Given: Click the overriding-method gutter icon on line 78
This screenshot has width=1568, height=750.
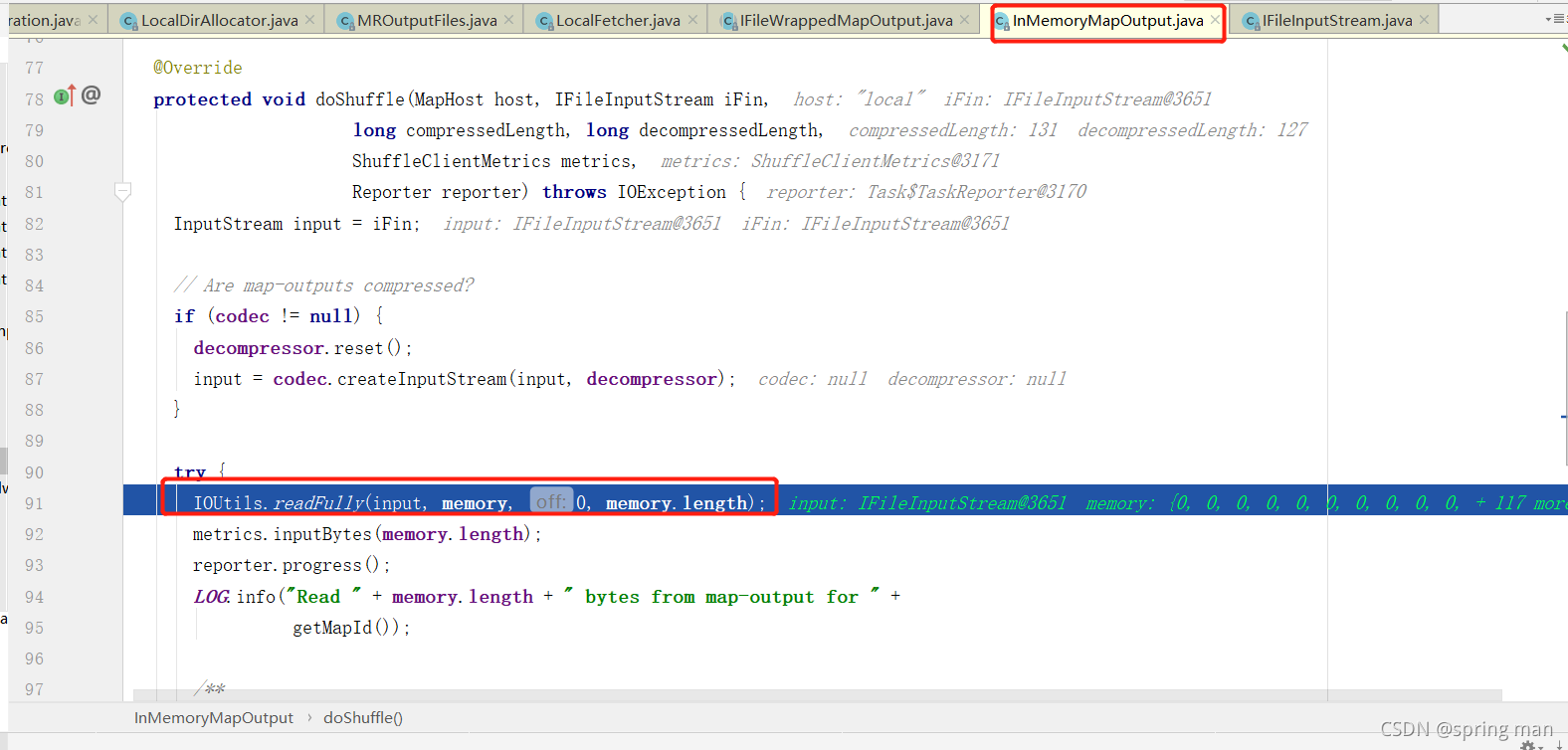Looking at the screenshot, I should click(65, 96).
